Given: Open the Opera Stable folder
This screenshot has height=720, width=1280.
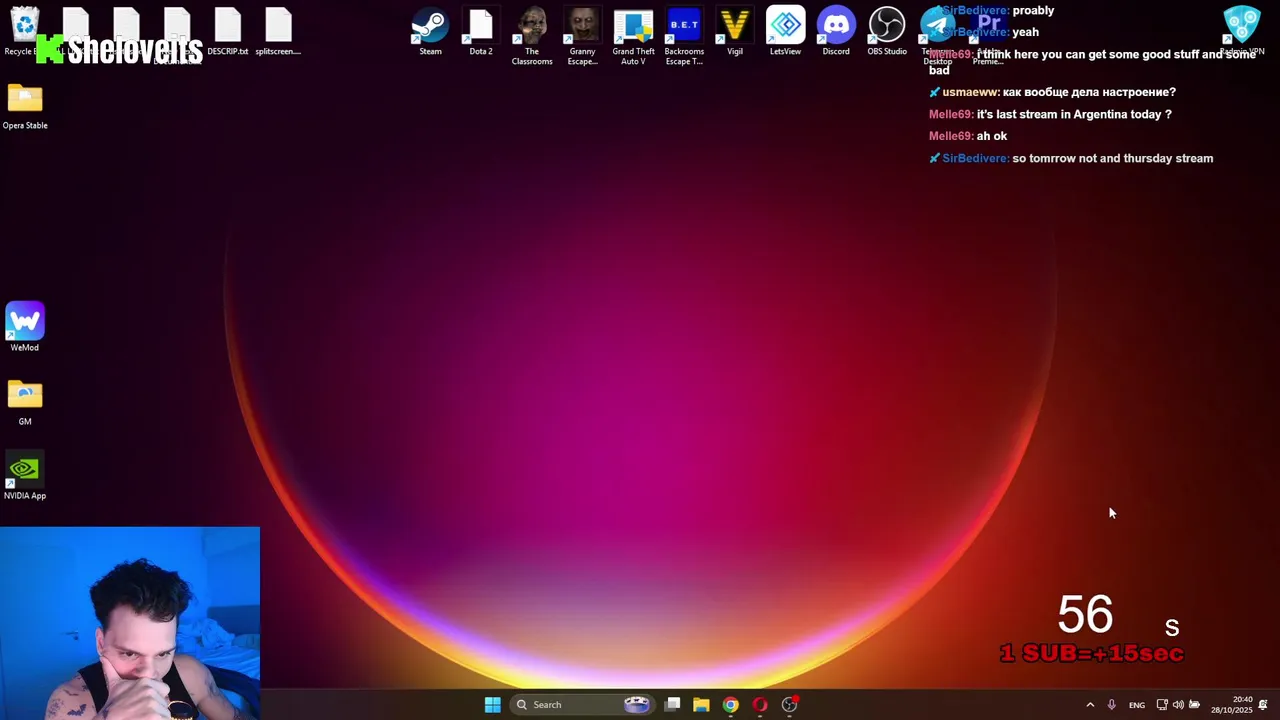Looking at the screenshot, I should click(25, 107).
